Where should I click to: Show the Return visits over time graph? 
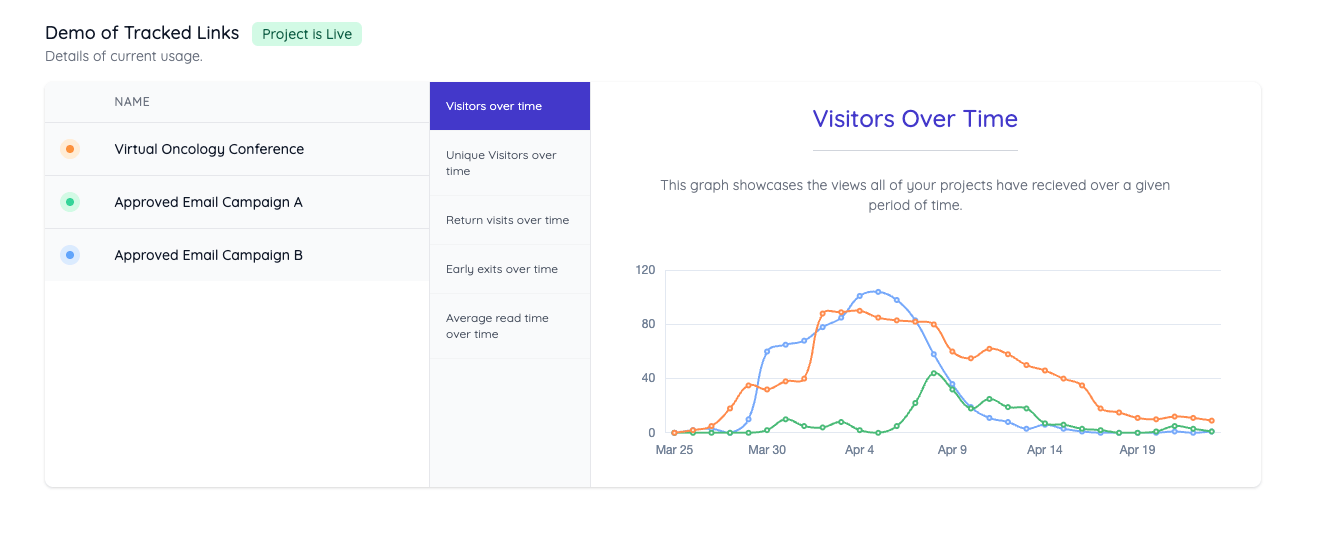point(509,220)
